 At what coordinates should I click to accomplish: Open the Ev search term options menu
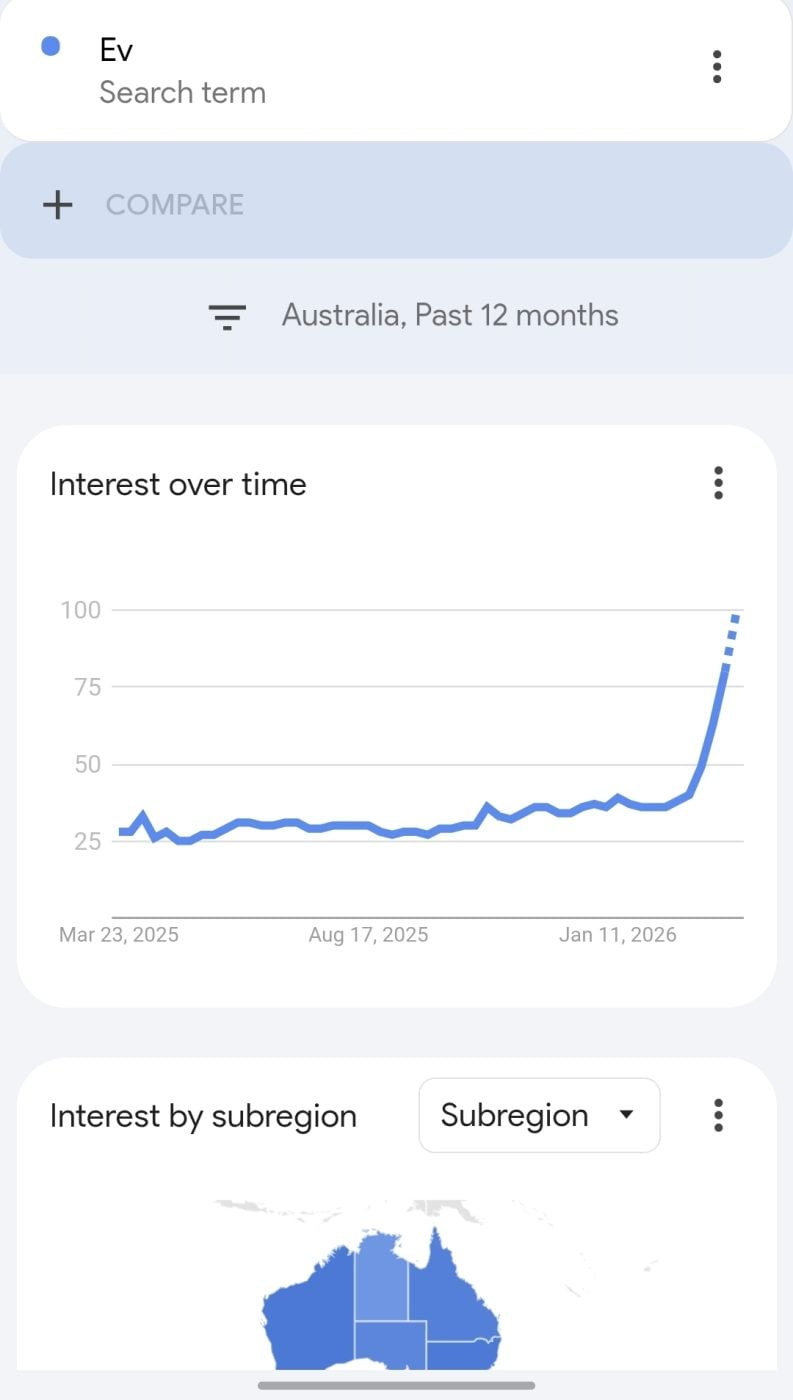pyautogui.click(x=717, y=67)
